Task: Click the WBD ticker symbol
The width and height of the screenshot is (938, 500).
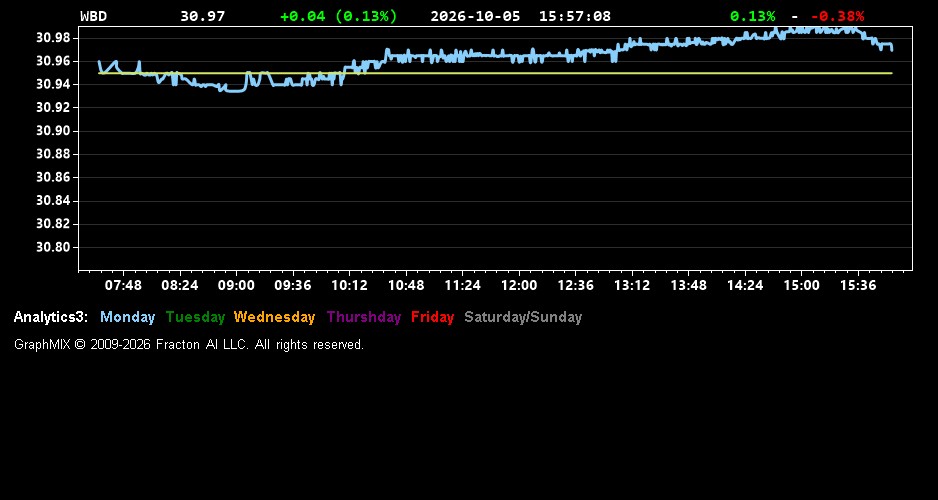Action: [93, 16]
